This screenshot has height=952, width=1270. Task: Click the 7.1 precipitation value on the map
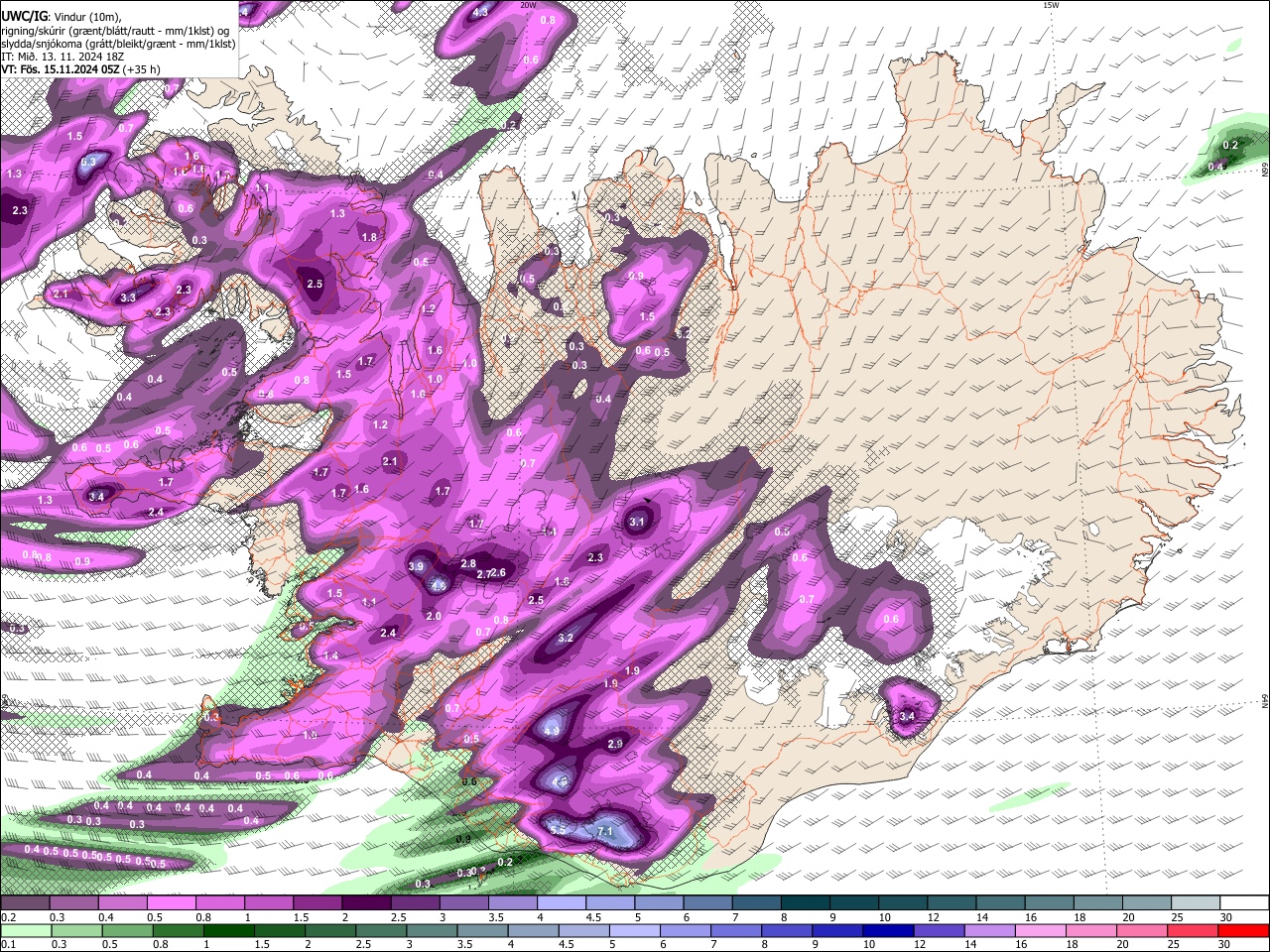605,831
